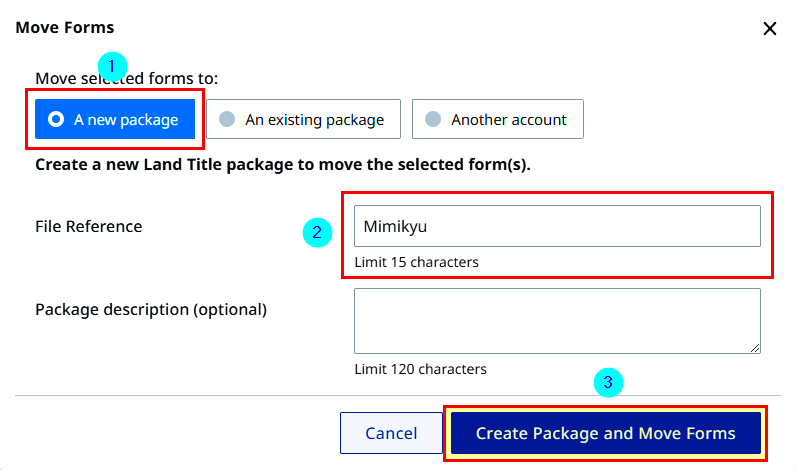Screen dimensions: 796x470
Task: Click the Cancel button
Action: (391, 433)
